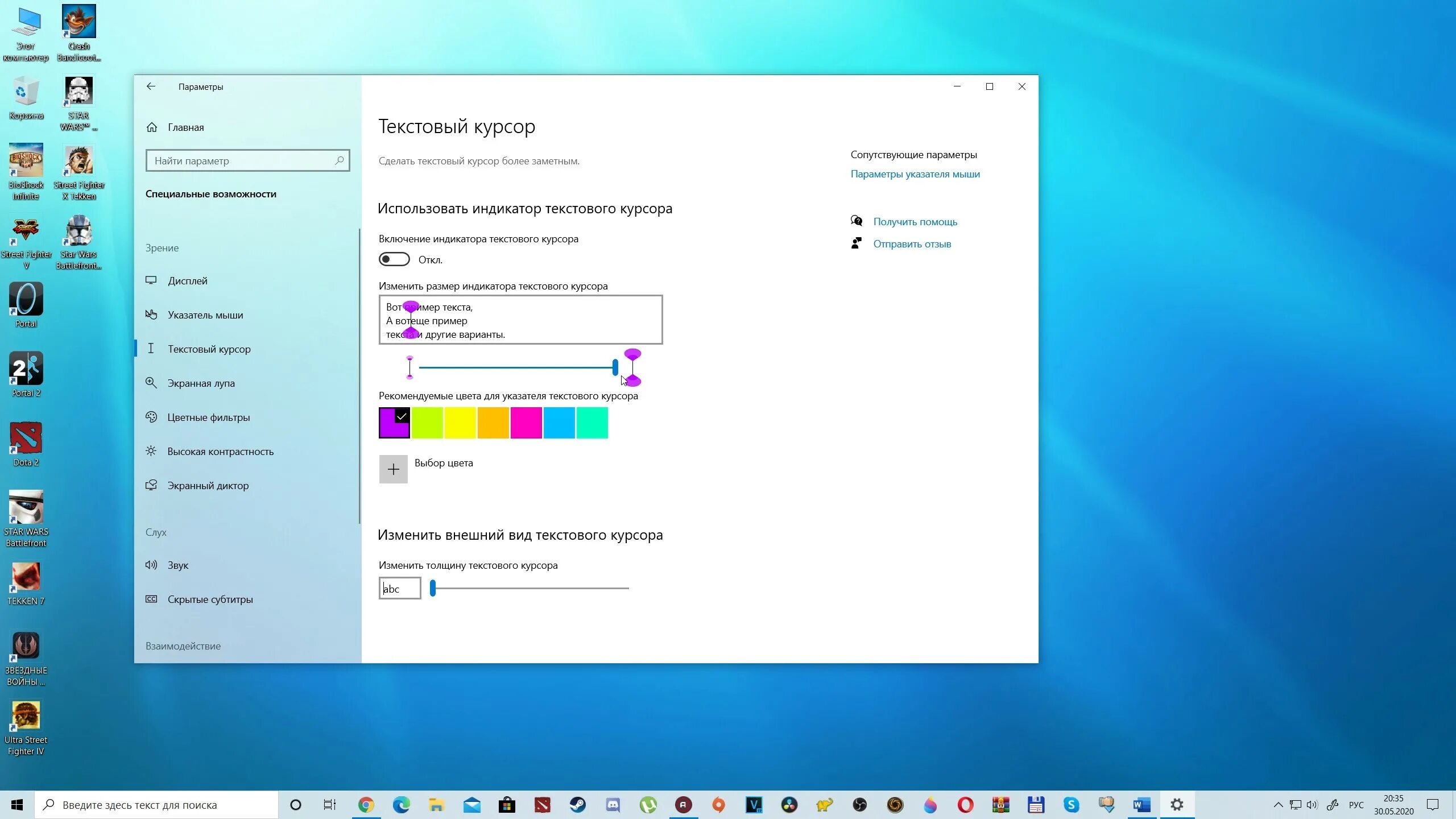Open Экранный диктор settings in the sidebar
The height and width of the screenshot is (819, 1456).
(208, 485)
